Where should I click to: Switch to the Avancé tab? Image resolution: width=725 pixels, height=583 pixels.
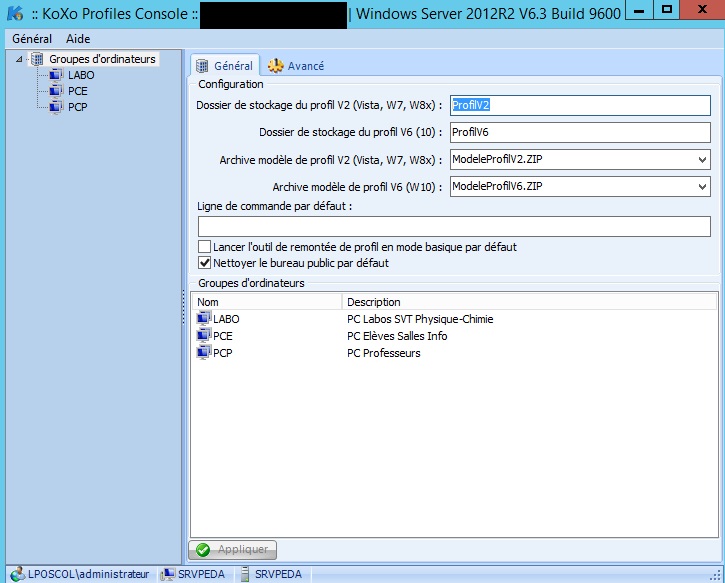click(296, 66)
